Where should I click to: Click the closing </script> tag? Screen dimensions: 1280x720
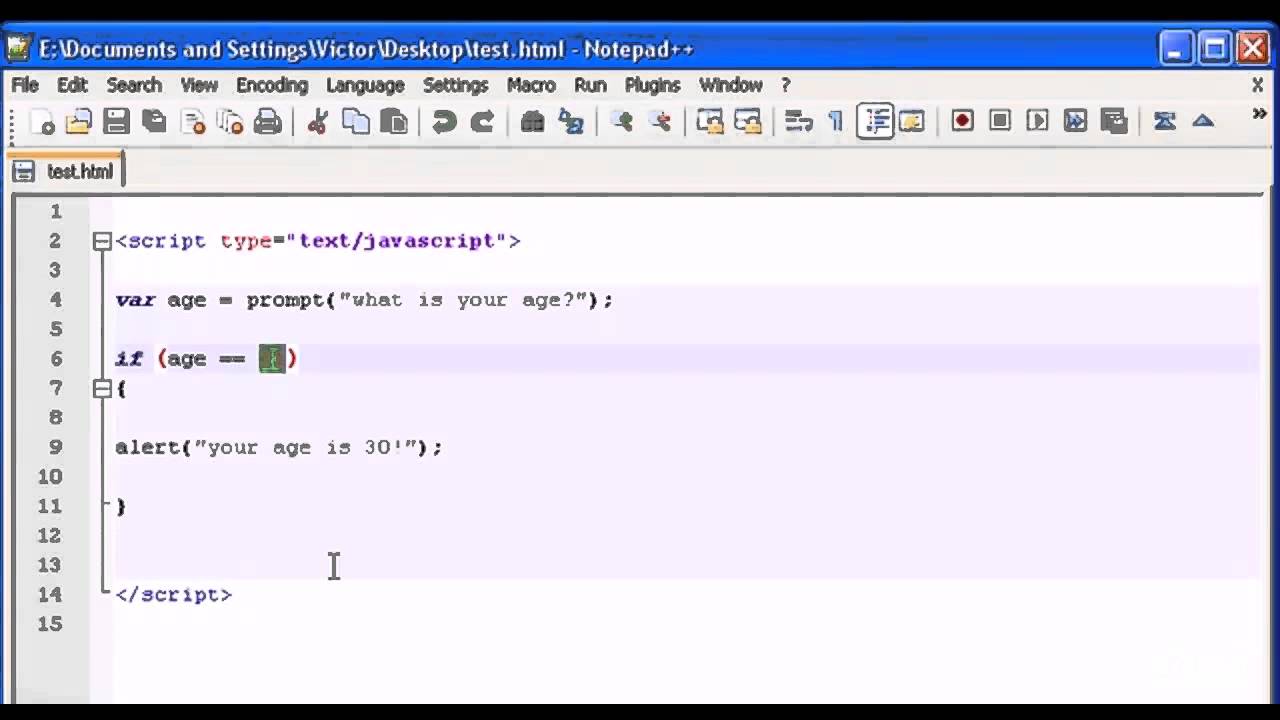(174, 594)
